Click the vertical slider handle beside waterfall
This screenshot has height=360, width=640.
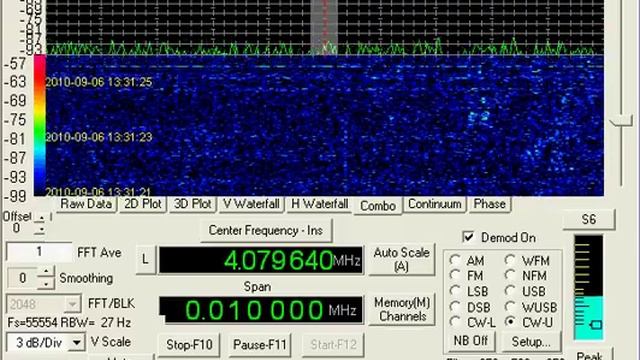(620, 122)
